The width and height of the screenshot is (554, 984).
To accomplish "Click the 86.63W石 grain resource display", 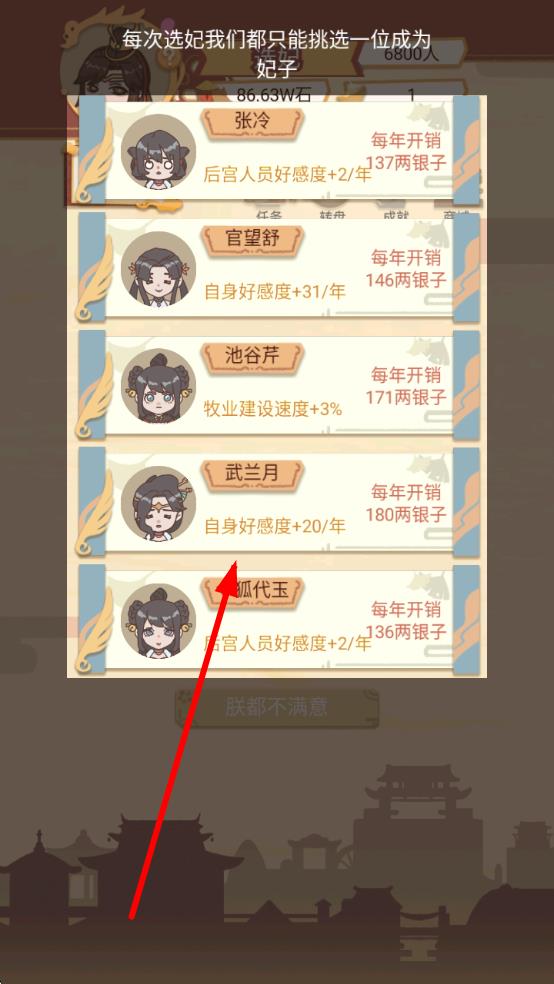I will [274, 95].
